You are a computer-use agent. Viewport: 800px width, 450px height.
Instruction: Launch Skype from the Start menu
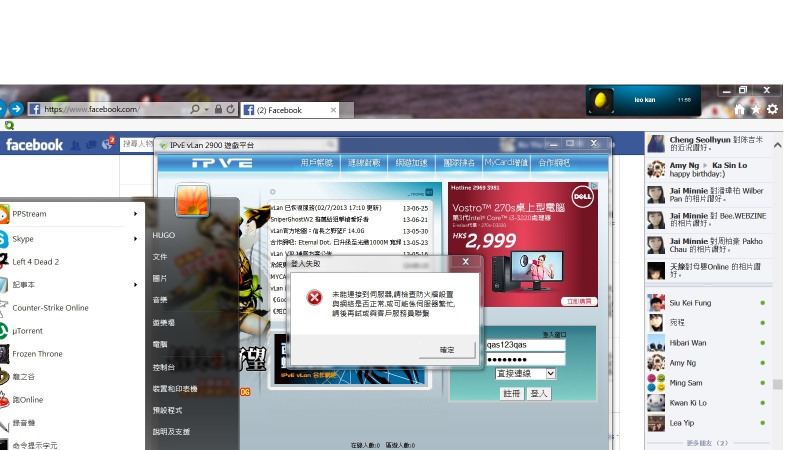(22, 239)
